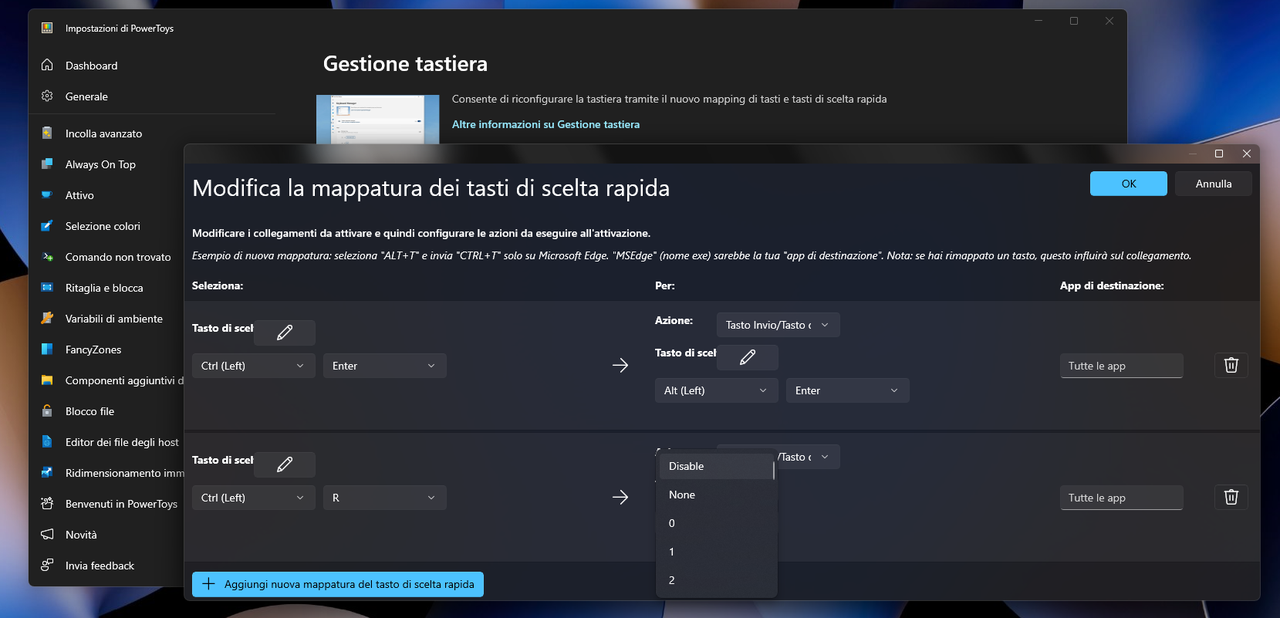Click Annulla to cancel changes
Image resolution: width=1280 pixels, height=618 pixels.
[x=1214, y=184]
